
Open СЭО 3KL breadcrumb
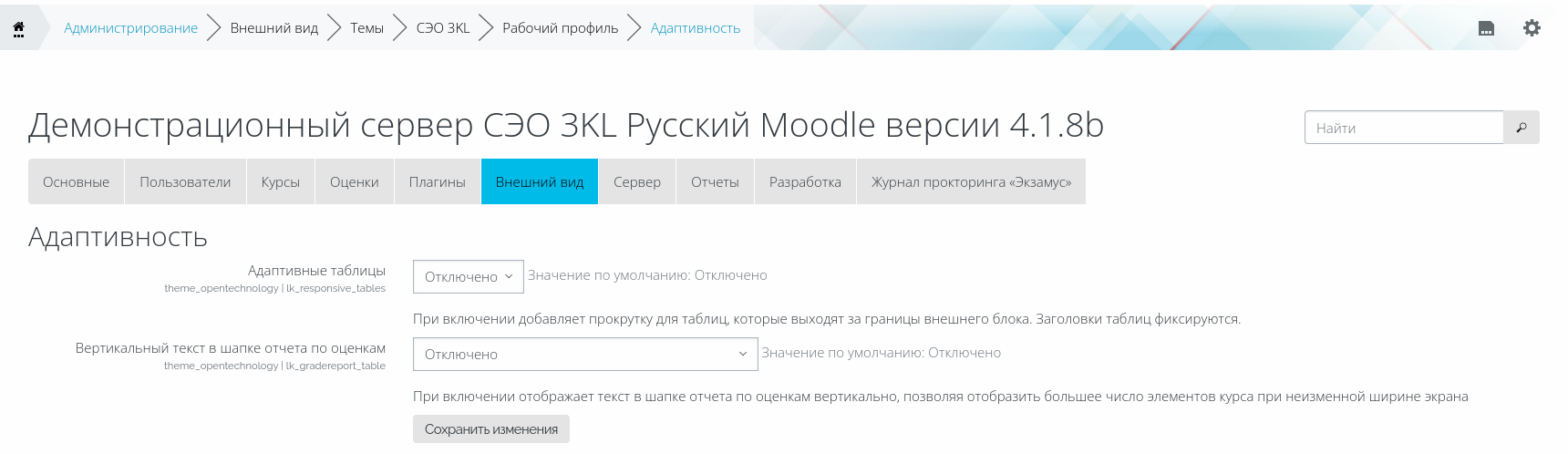443,28
